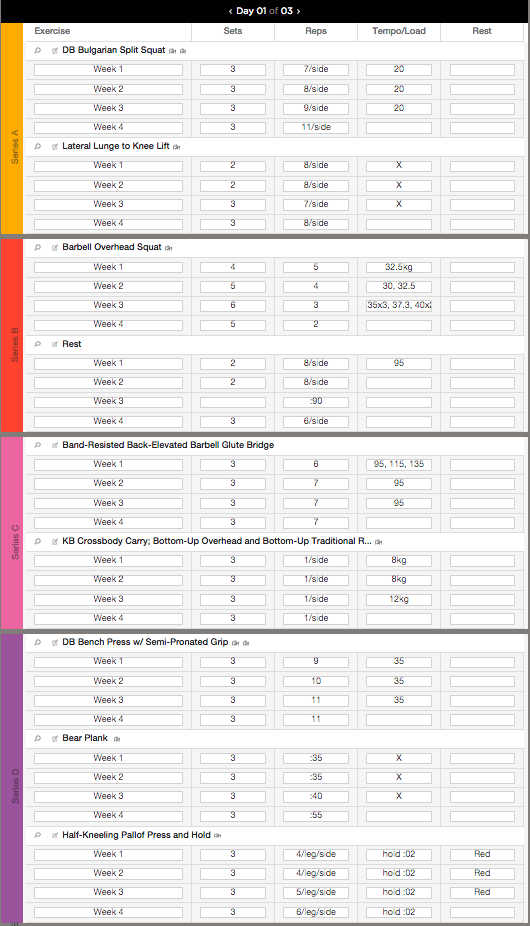Open video for Bear Plank
Screen dimensions: 530x926
(x=117, y=739)
